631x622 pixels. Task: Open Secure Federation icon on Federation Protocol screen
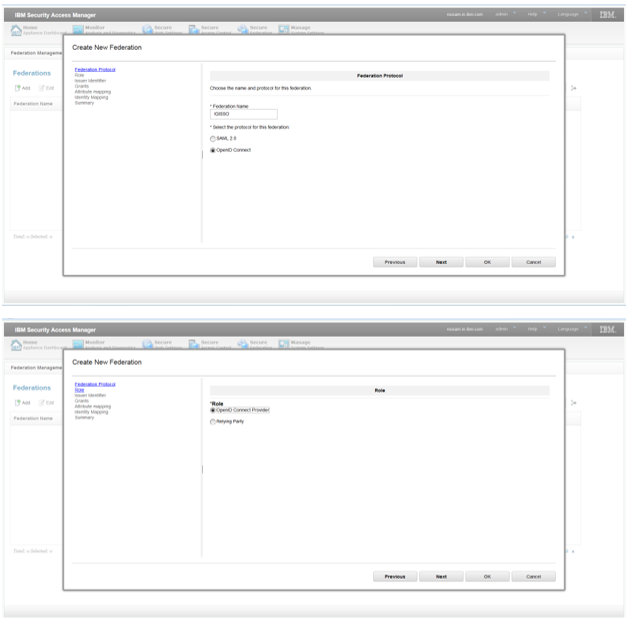click(243, 30)
